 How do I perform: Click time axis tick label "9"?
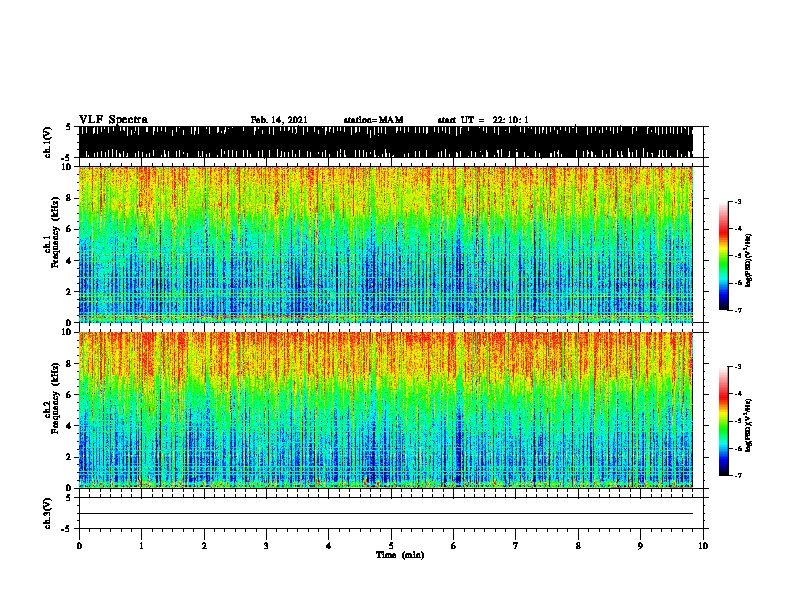640,546
